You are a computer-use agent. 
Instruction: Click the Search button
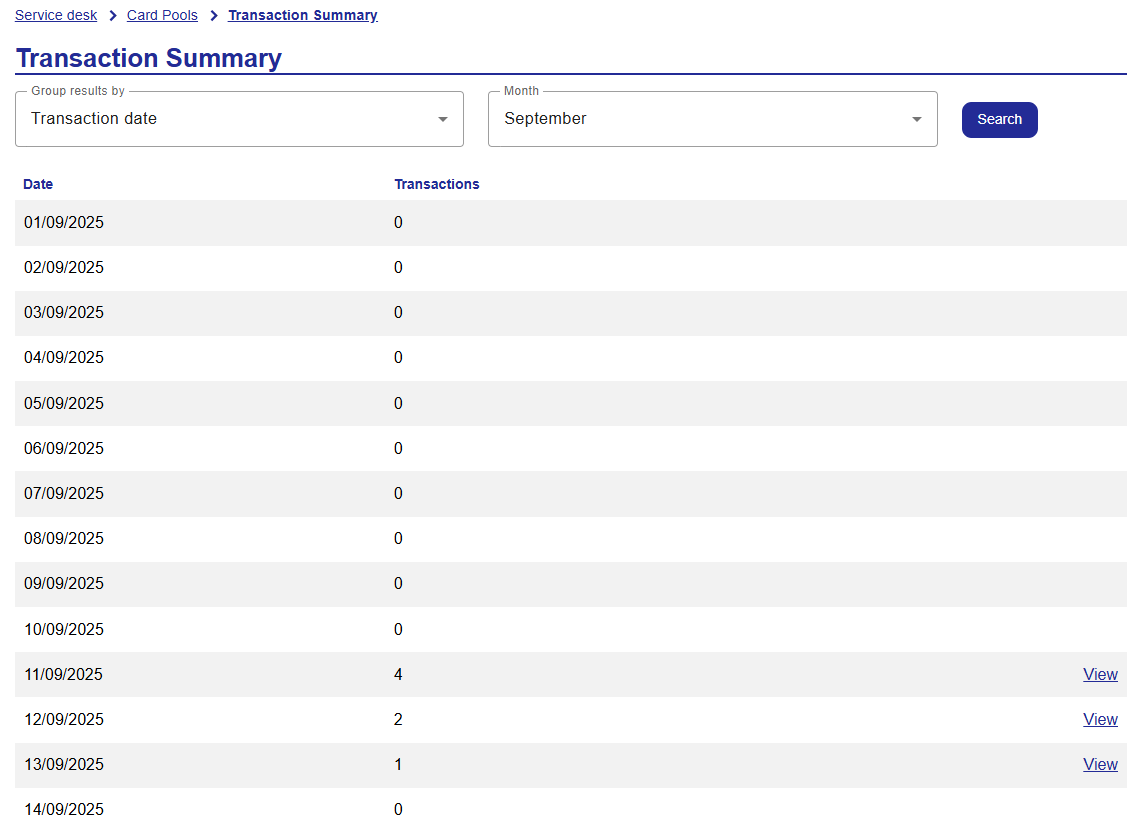(x=1000, y=120)
